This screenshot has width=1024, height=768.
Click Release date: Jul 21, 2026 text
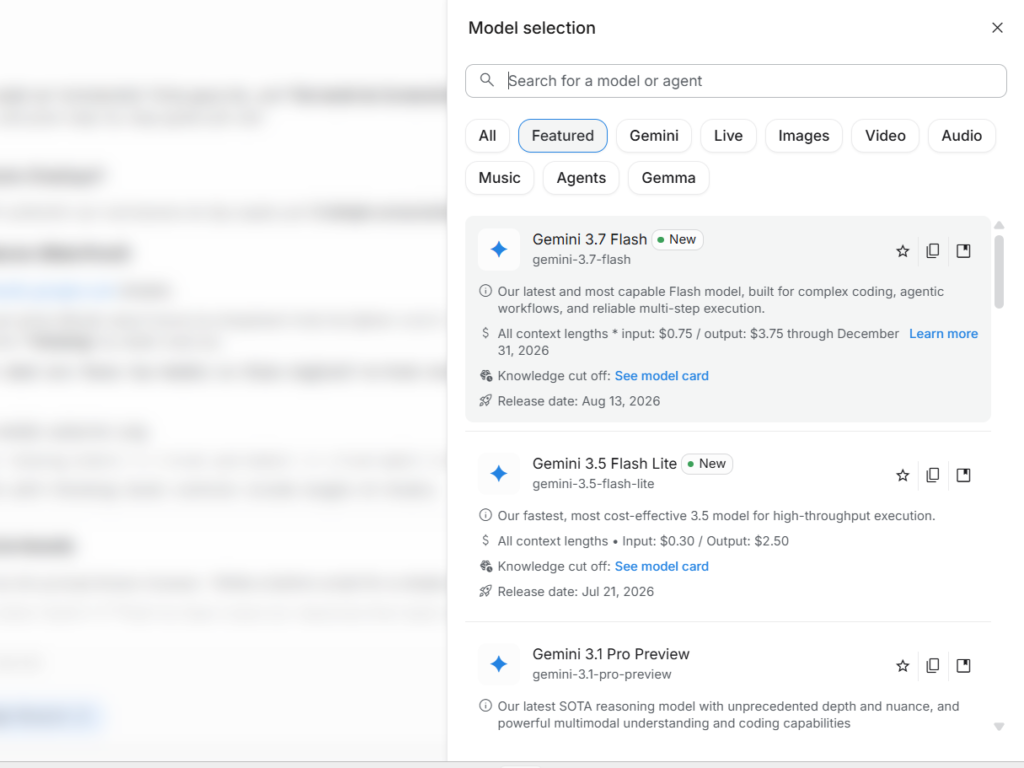pos(575,592)
